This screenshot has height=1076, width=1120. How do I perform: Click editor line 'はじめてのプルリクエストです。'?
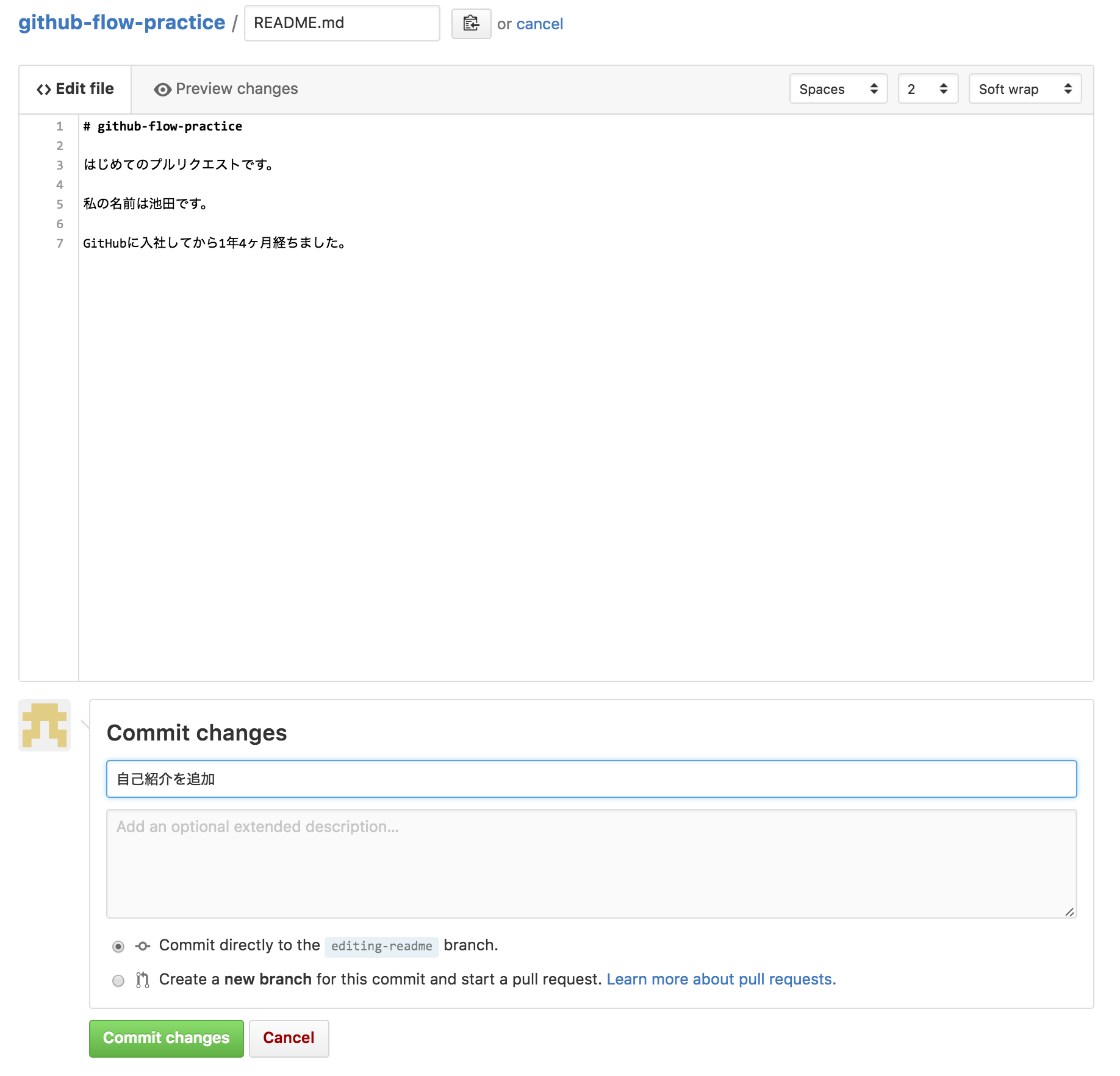click(x=179, y=165)
